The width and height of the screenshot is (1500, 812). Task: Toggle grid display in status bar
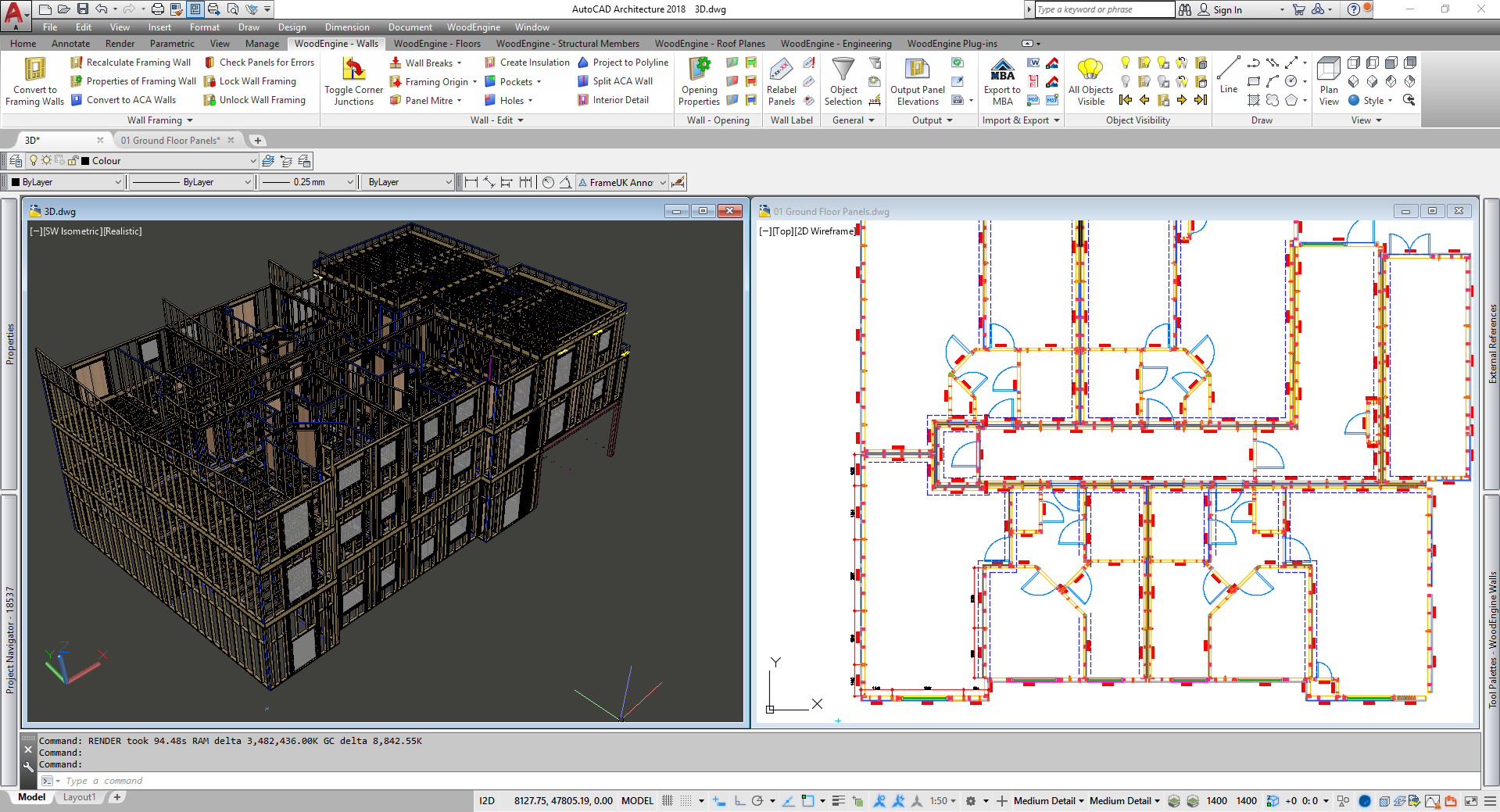(x=667, y=801)
